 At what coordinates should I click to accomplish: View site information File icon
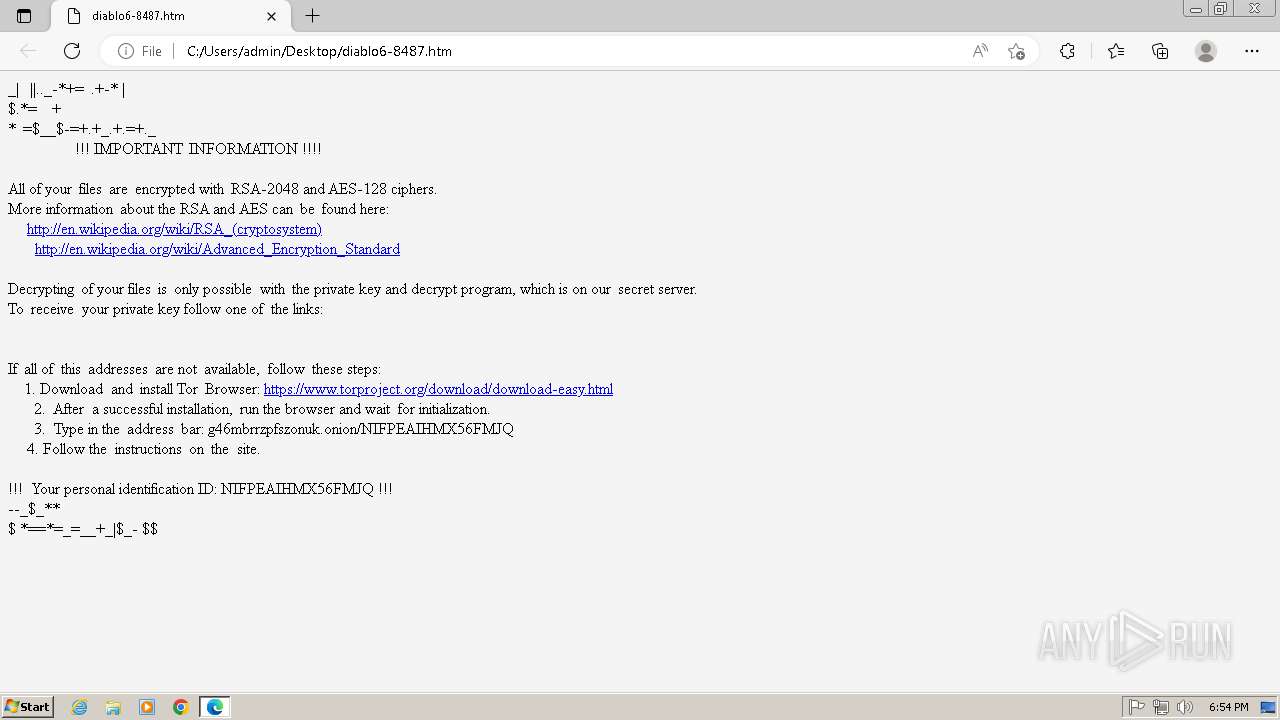tap(140, 51)
